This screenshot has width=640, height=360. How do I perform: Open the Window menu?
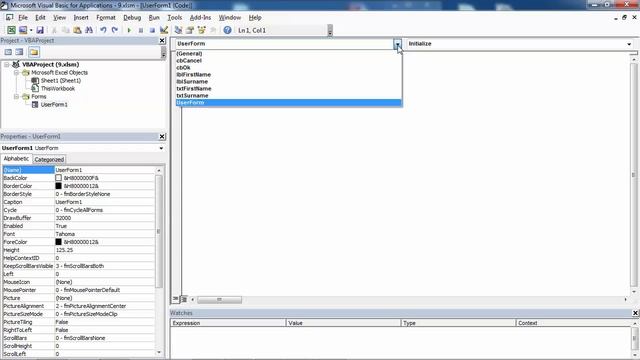230,18
